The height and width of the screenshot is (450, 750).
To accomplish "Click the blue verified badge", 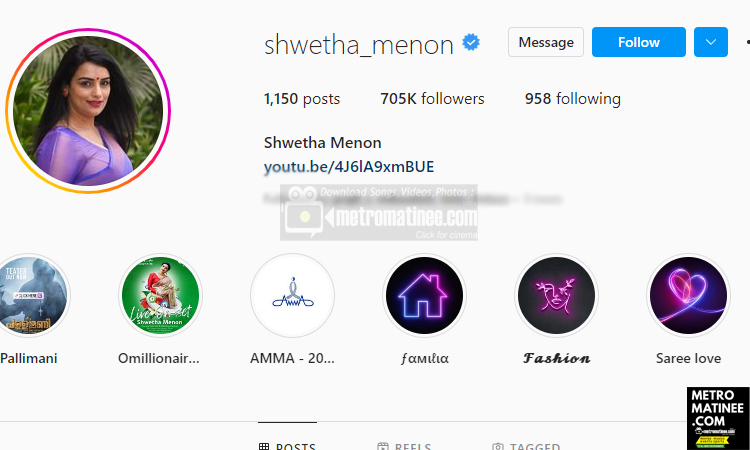I will tap(471, 43).
